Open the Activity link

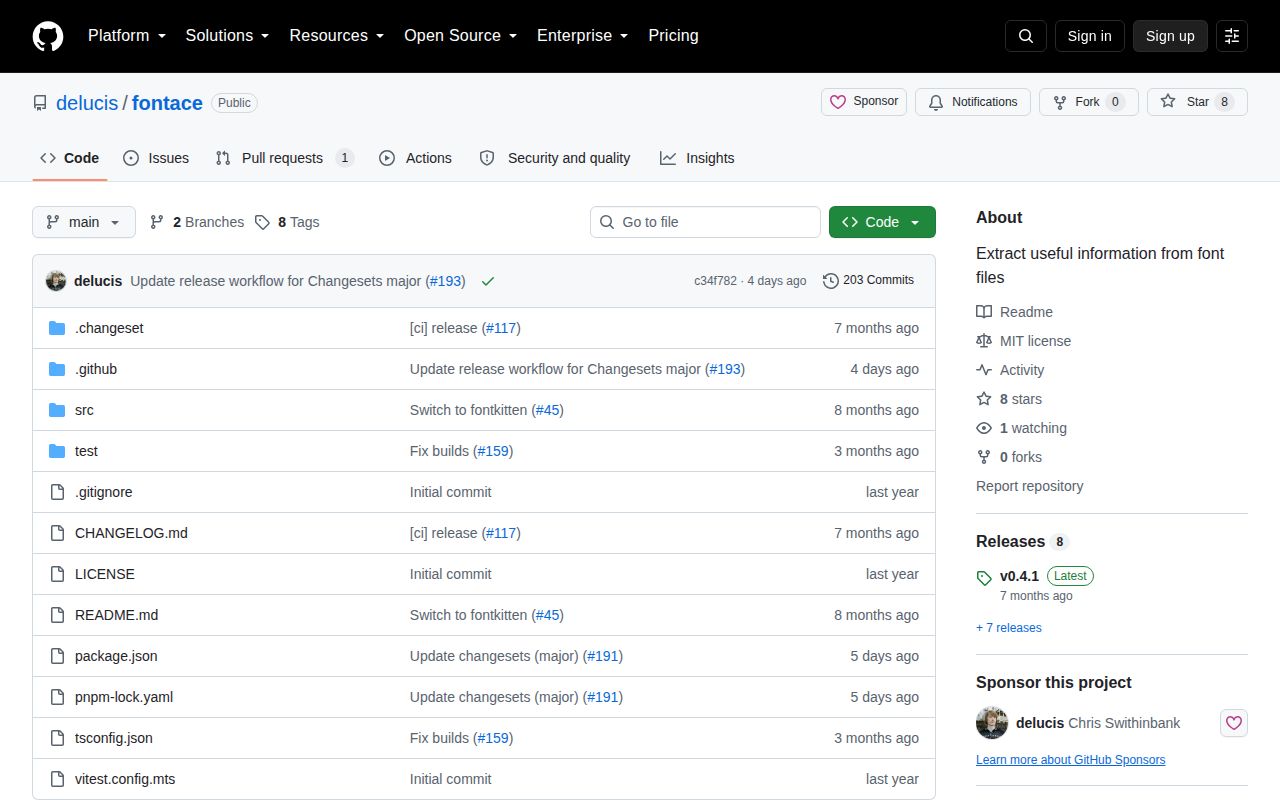click(1010, 370)
